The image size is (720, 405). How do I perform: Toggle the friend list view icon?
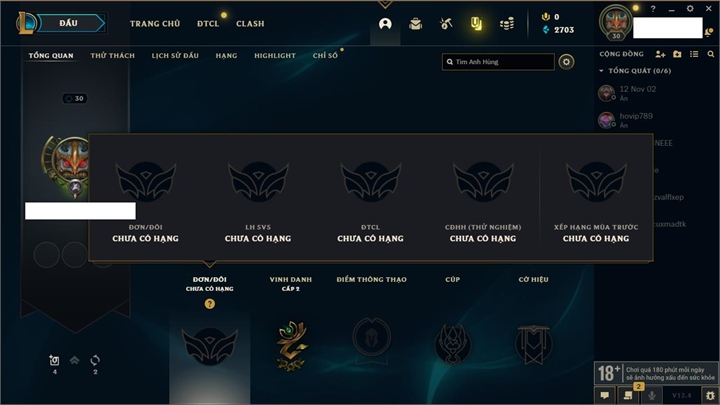[694, 54]
